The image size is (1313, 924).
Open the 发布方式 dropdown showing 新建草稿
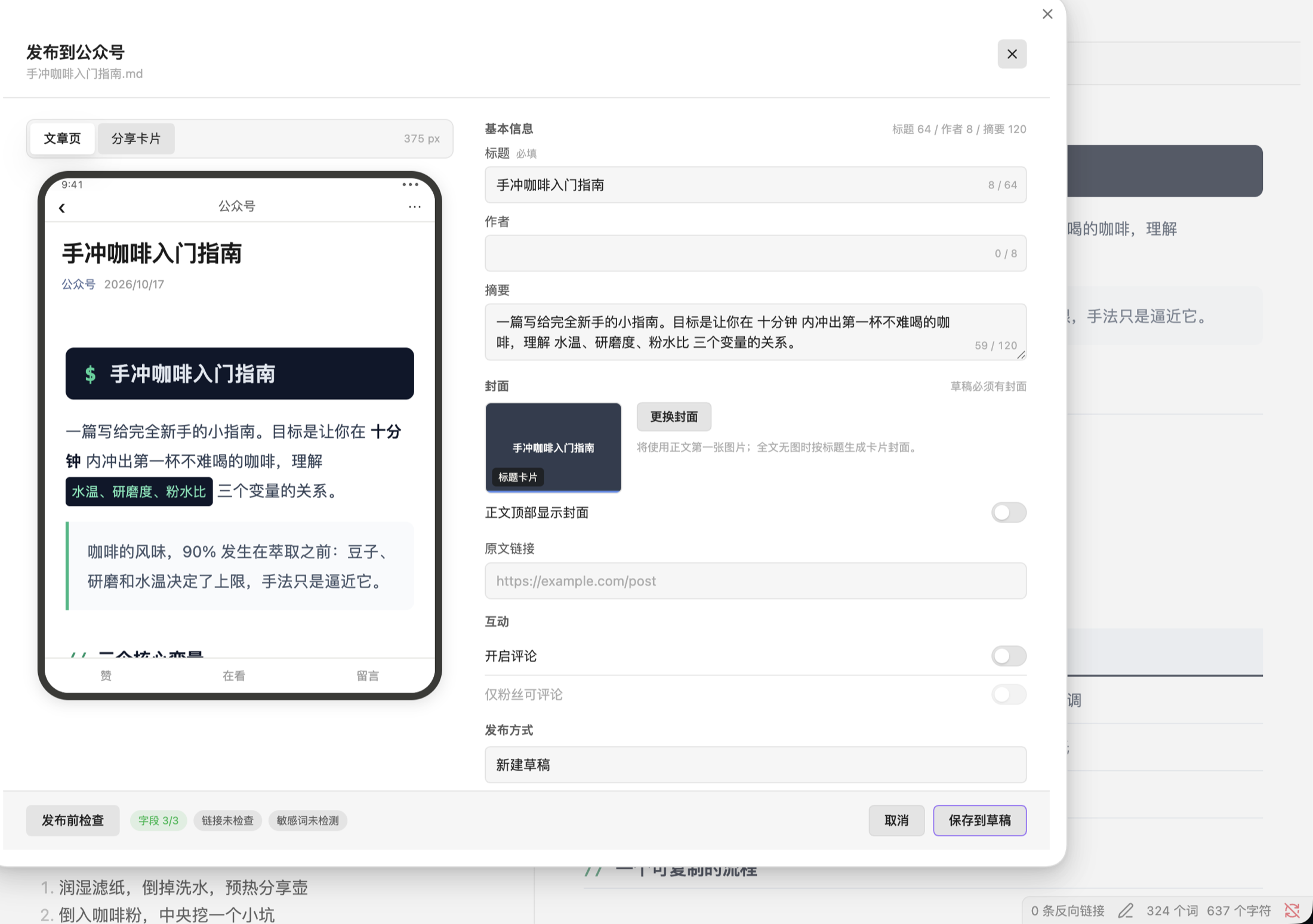pos(756,765)
